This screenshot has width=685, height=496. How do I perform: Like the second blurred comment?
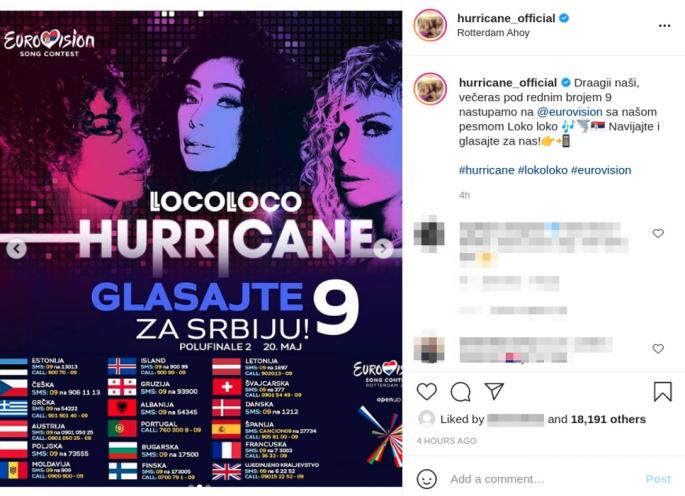(x=658, y=348)
